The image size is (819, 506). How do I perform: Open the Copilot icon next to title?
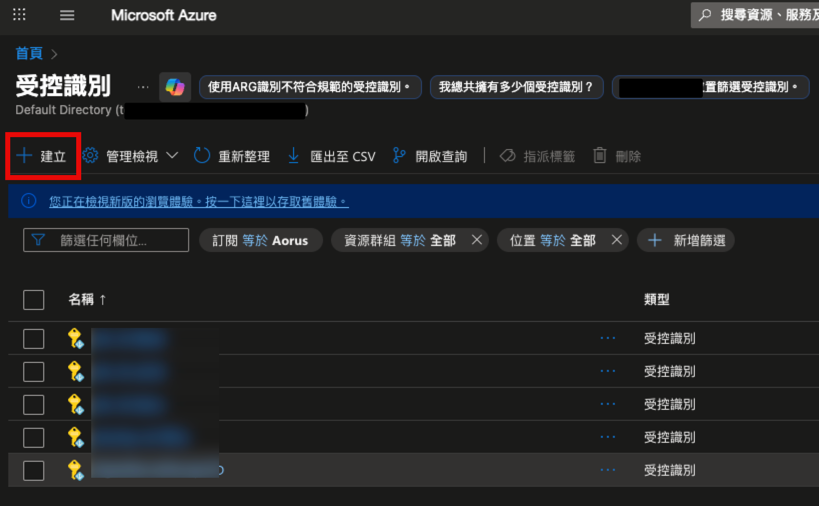[x=175, y=87]
